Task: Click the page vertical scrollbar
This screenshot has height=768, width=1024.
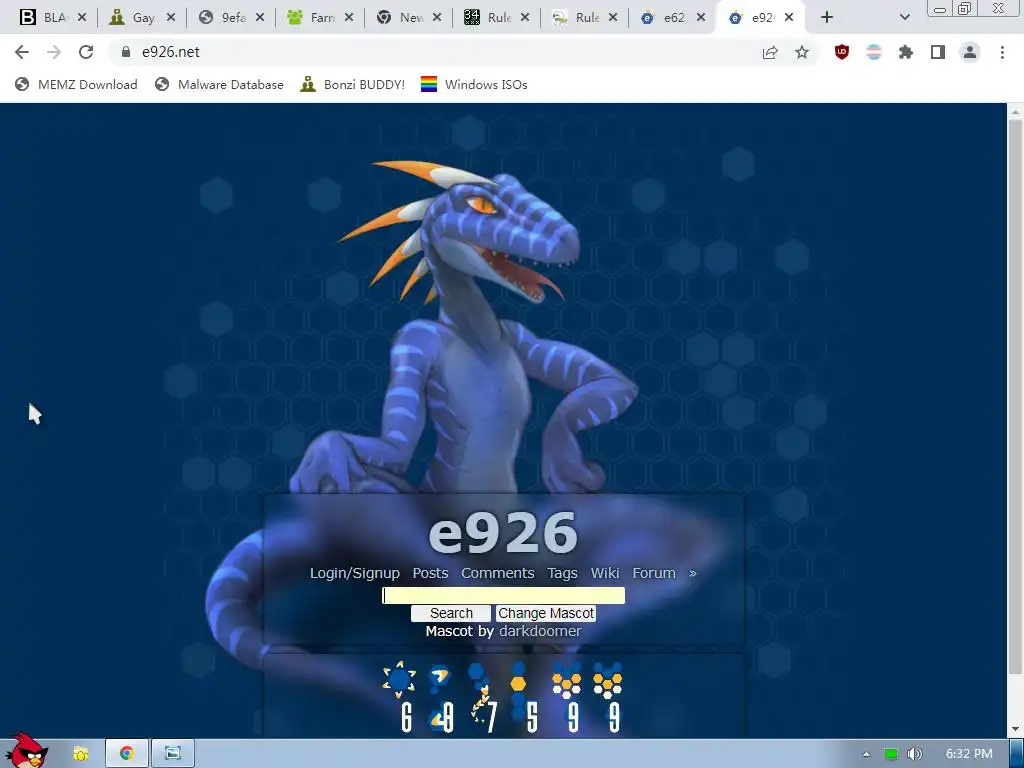Action: (x=1015, y=396)
